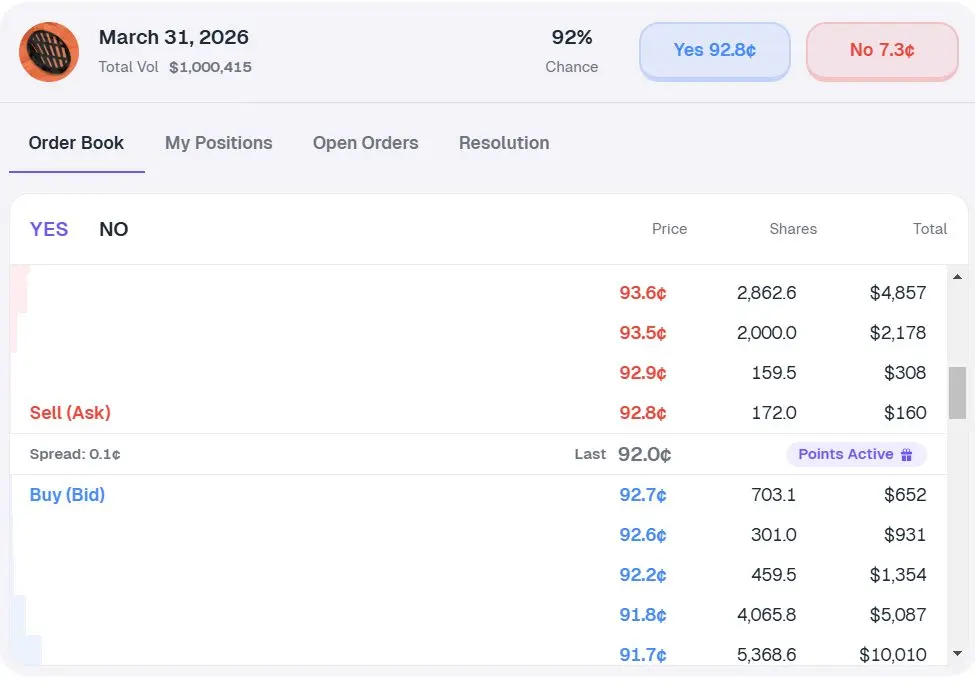Click the No 7.3¢ buy button

point(882,50)
